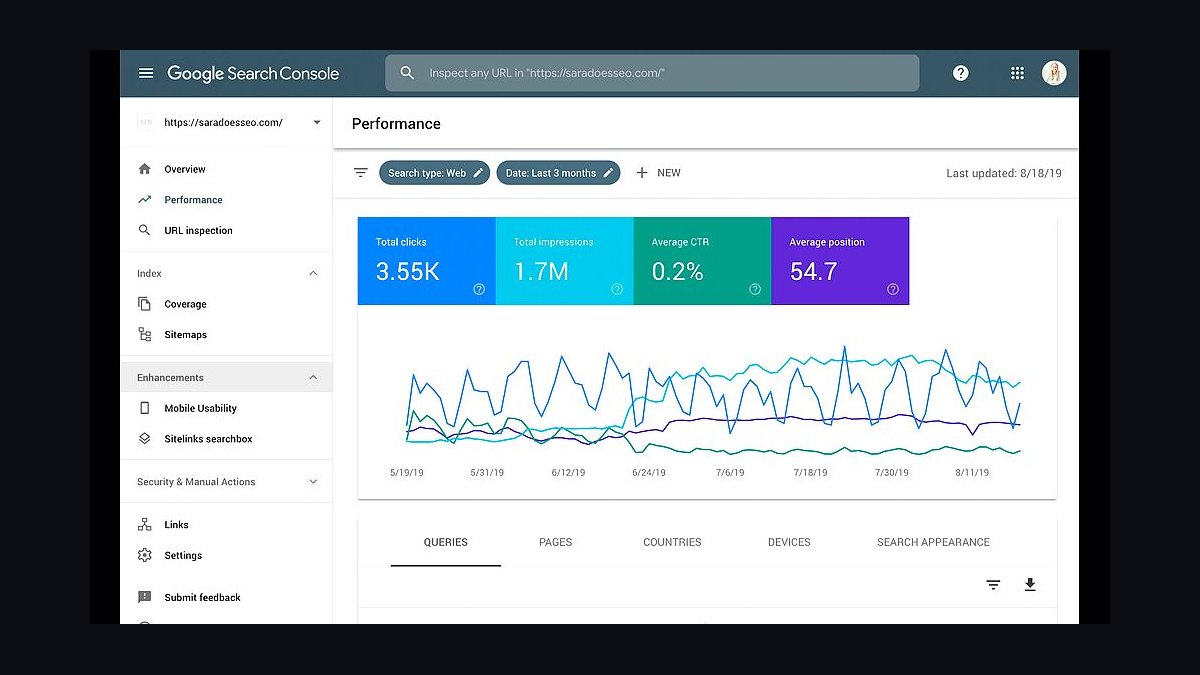This screenshot has width=1200, height=675.
Task: Click the Submit feedback exclamation icon
Action: point(145,597)
